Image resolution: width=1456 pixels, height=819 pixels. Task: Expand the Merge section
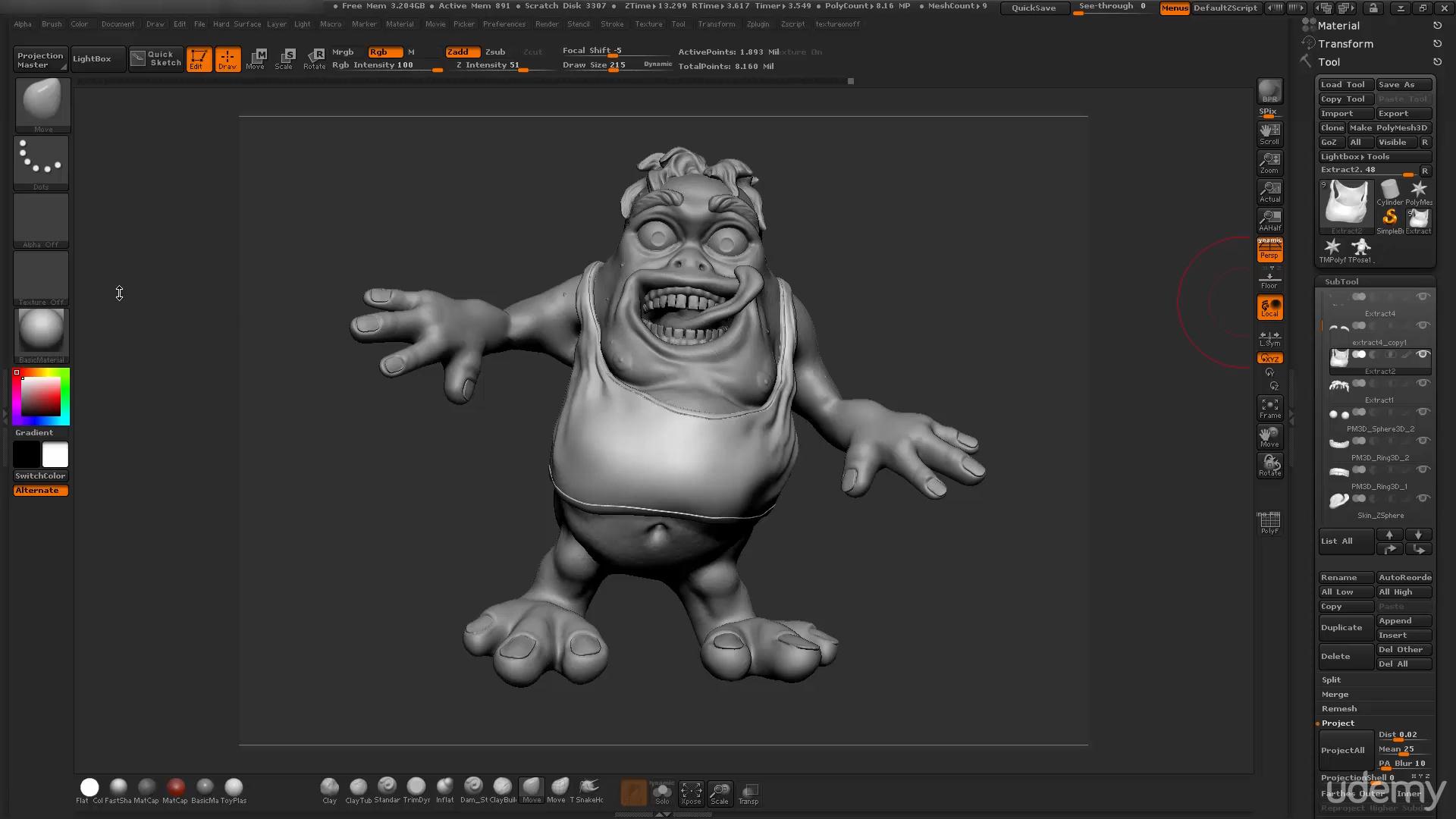point(1335,694)
